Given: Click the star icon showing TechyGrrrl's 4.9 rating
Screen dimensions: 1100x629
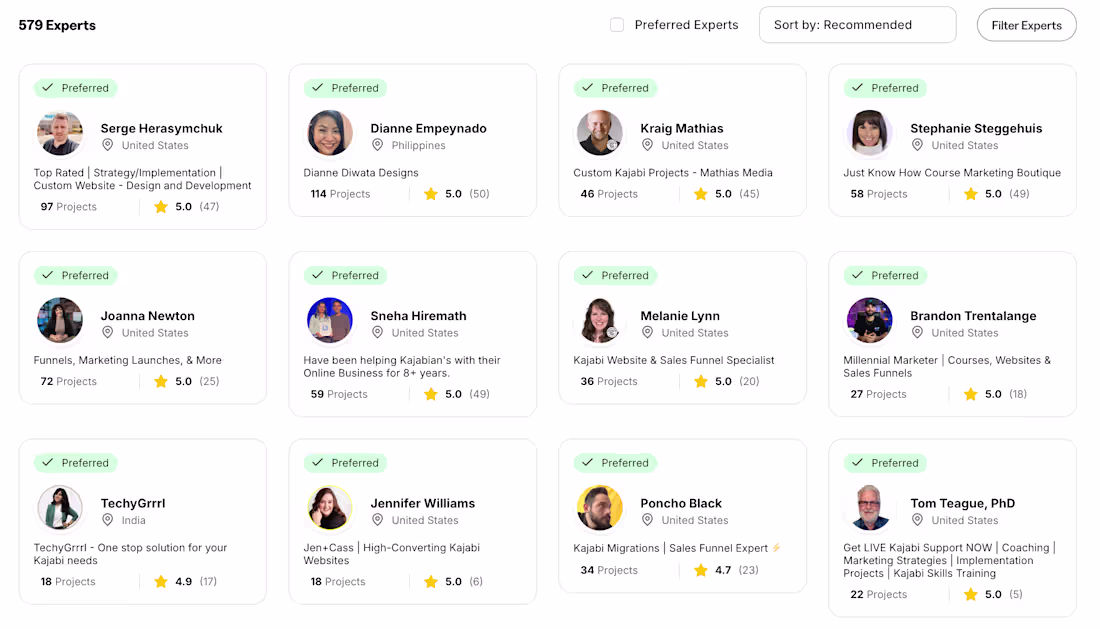Looking at the screenshot, I should 161,581.
